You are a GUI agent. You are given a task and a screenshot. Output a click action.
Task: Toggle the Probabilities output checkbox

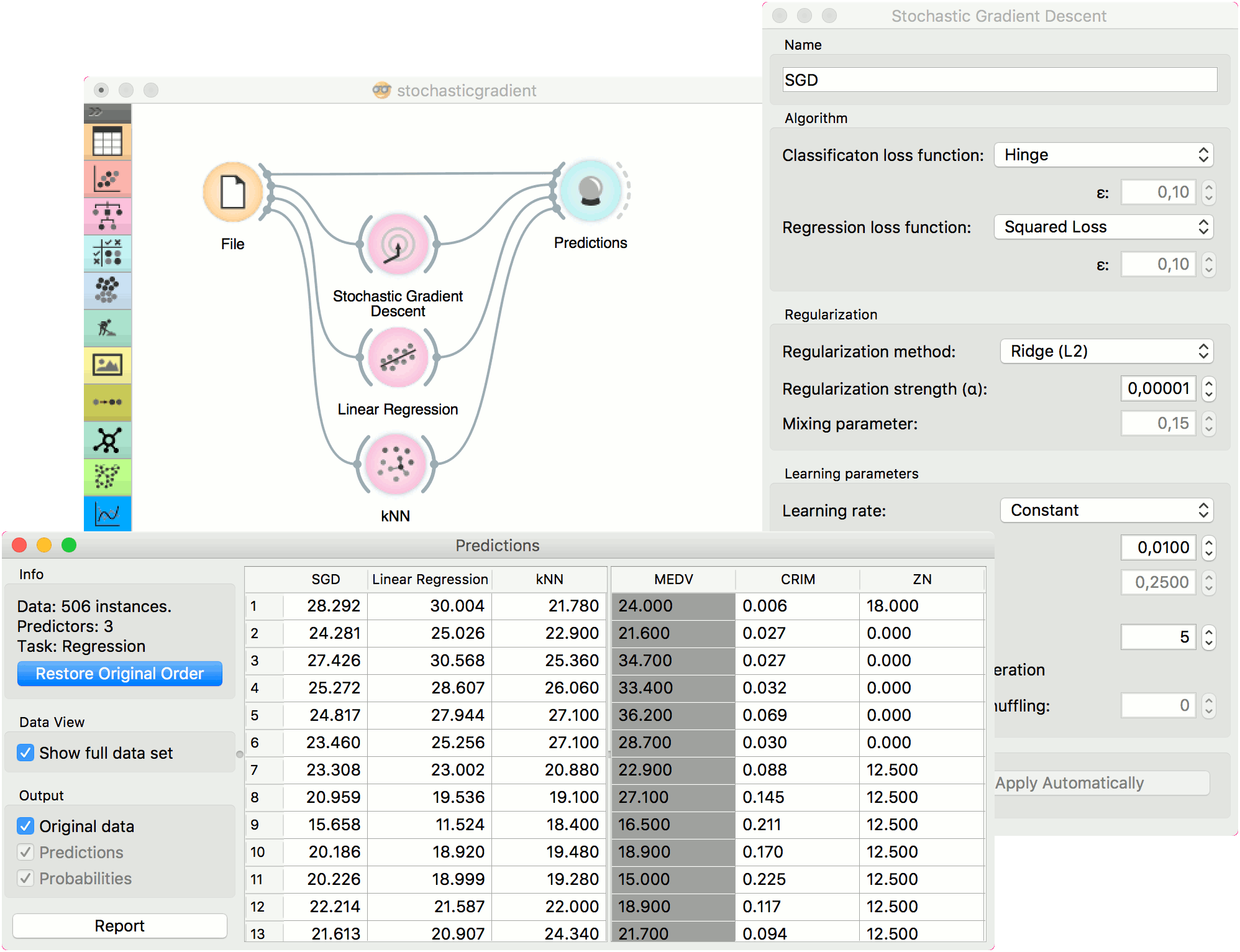[x=25, y=878]
